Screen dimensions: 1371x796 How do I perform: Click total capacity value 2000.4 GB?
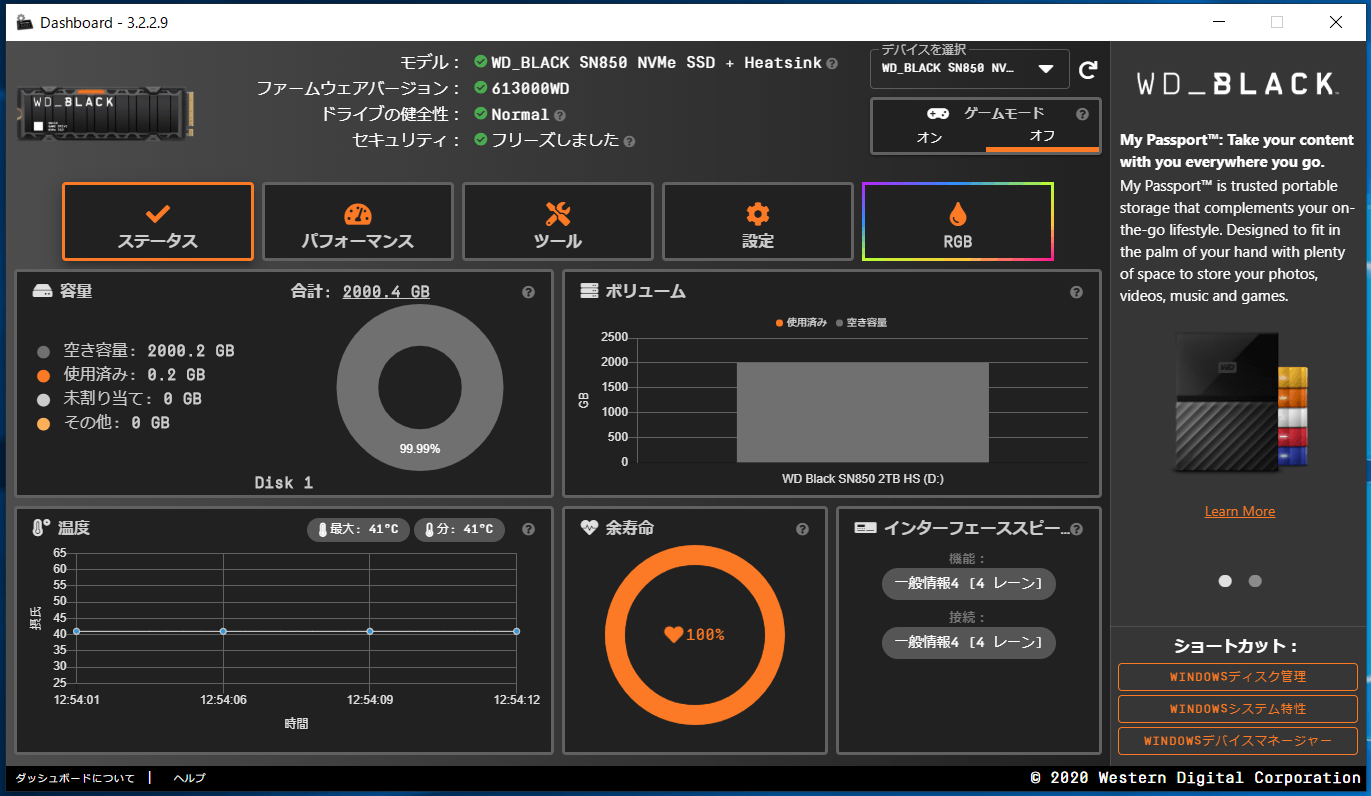tap(386, 292)
